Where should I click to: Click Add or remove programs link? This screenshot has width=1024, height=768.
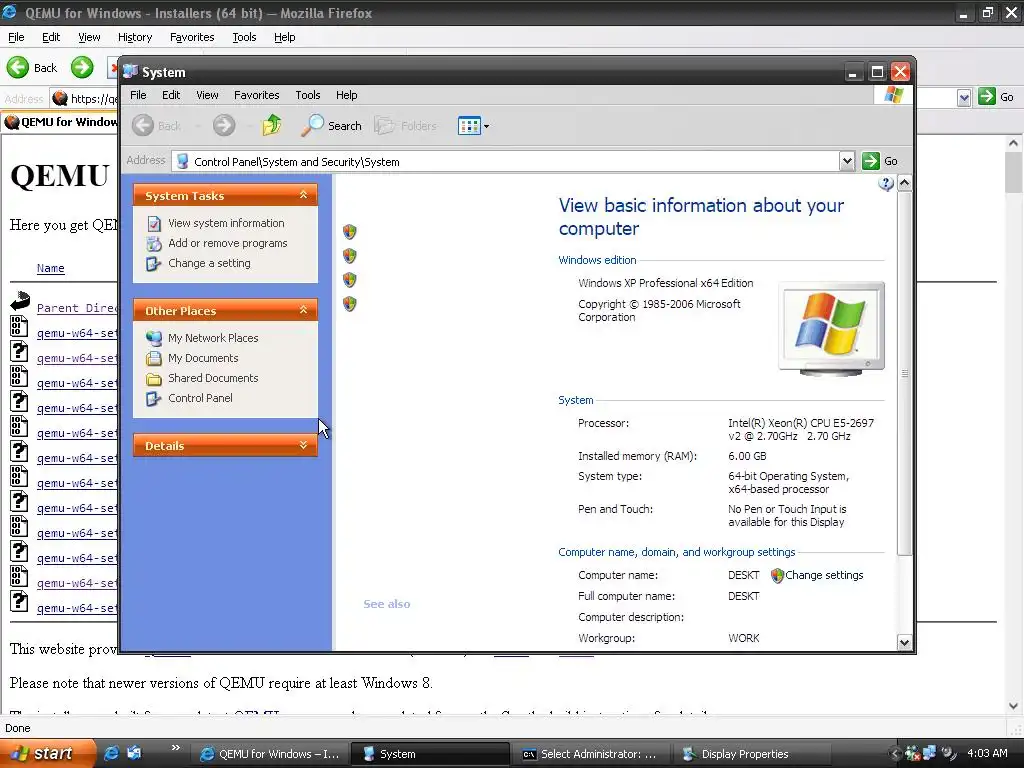coord(227,244)
